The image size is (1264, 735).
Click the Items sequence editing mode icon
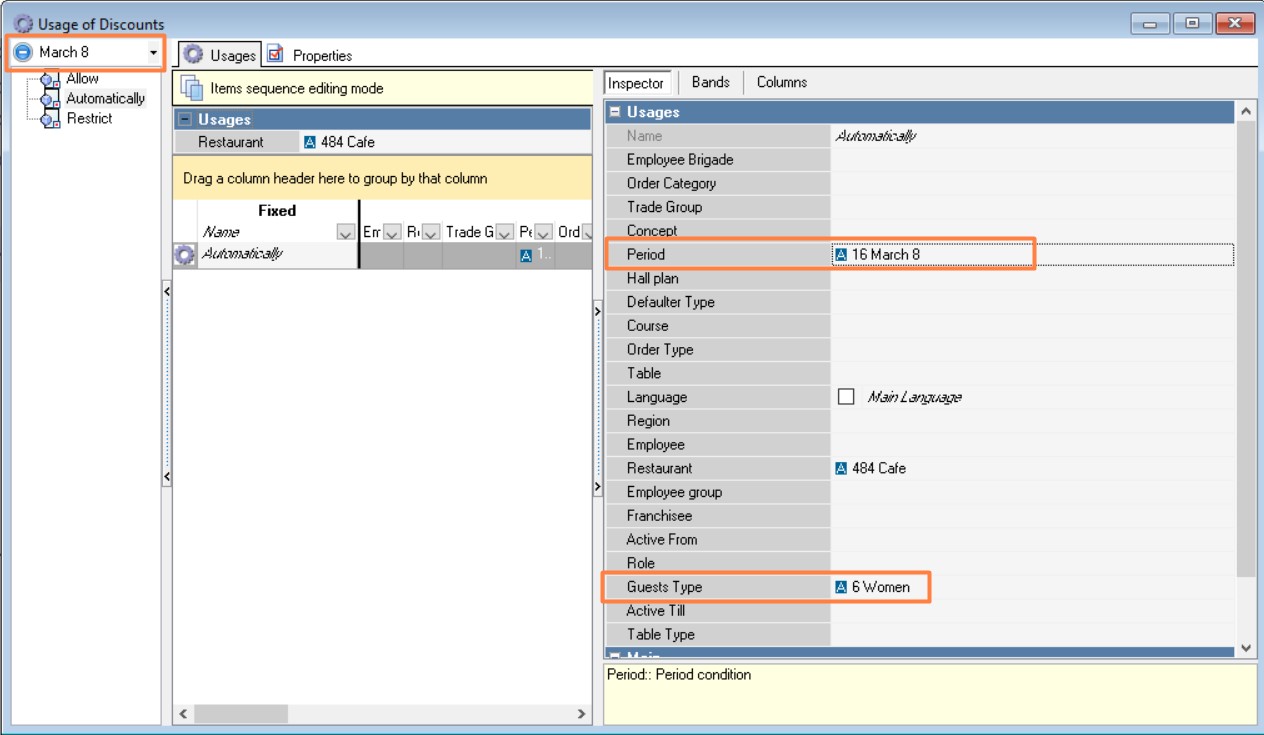coord(191,88)
